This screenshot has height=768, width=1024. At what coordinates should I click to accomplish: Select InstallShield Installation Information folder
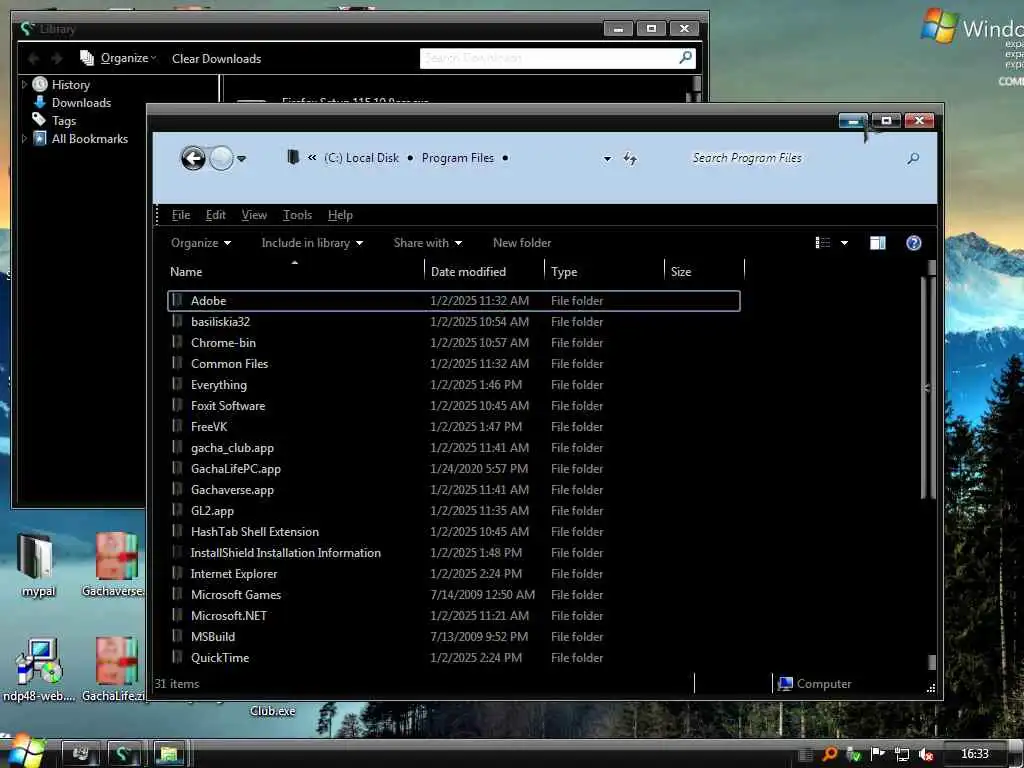coord(454,552)
